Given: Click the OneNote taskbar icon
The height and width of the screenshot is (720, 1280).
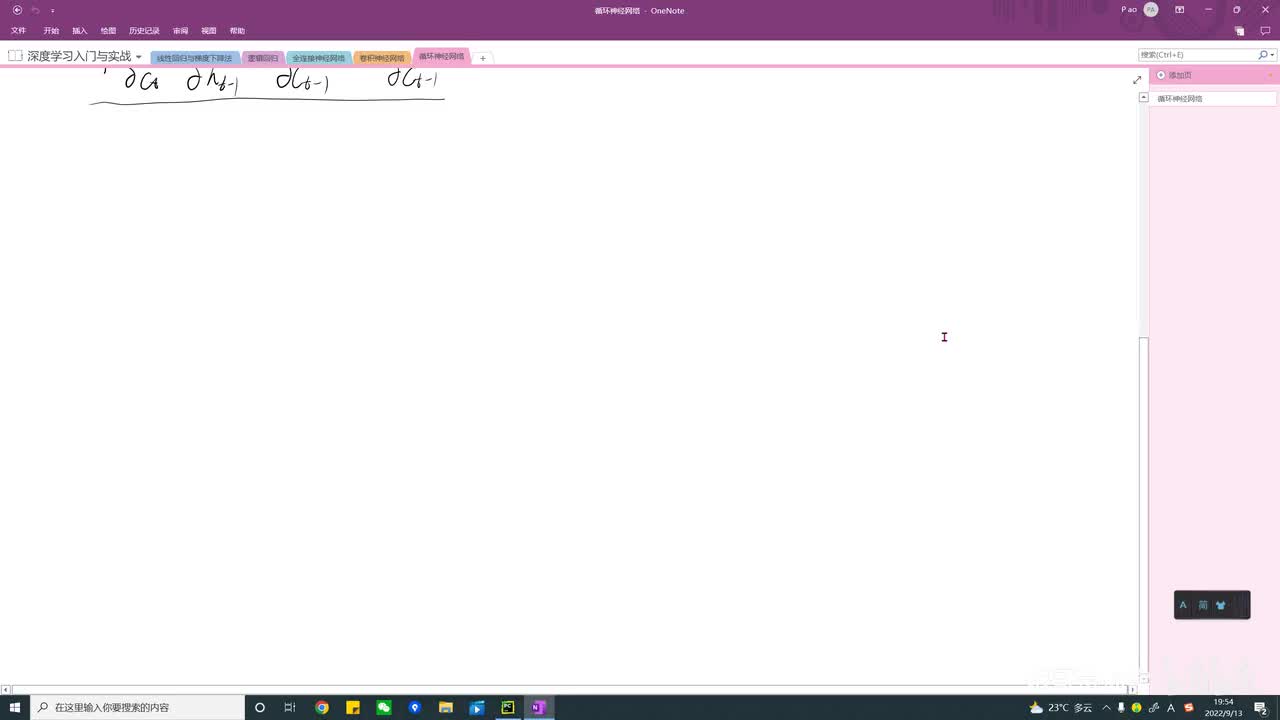Looking at the screenshot, I should pos(538,707).
